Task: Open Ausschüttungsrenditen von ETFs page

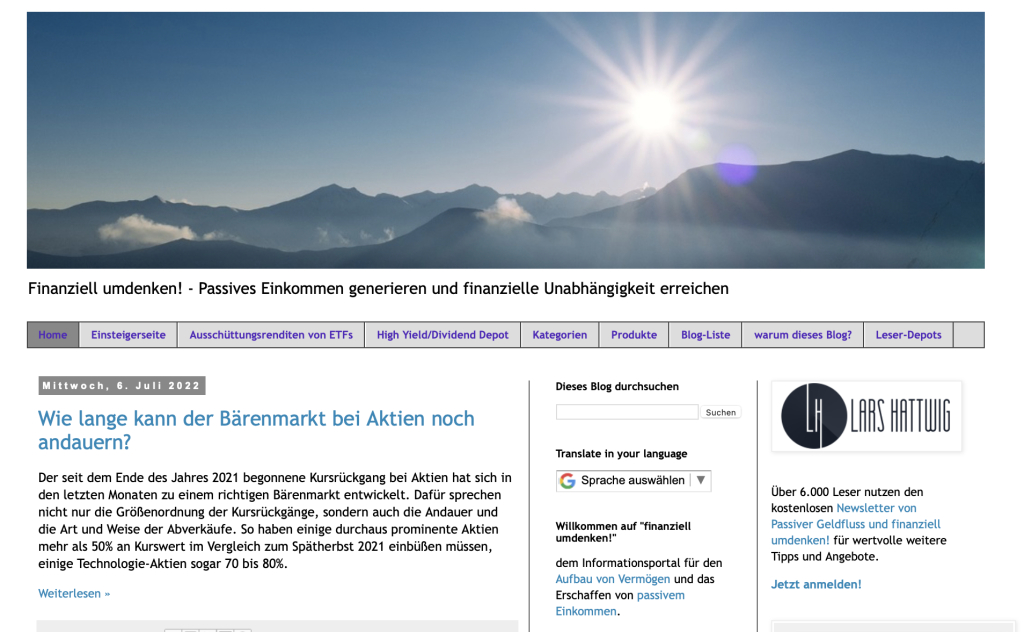Action: coord(271,335)
